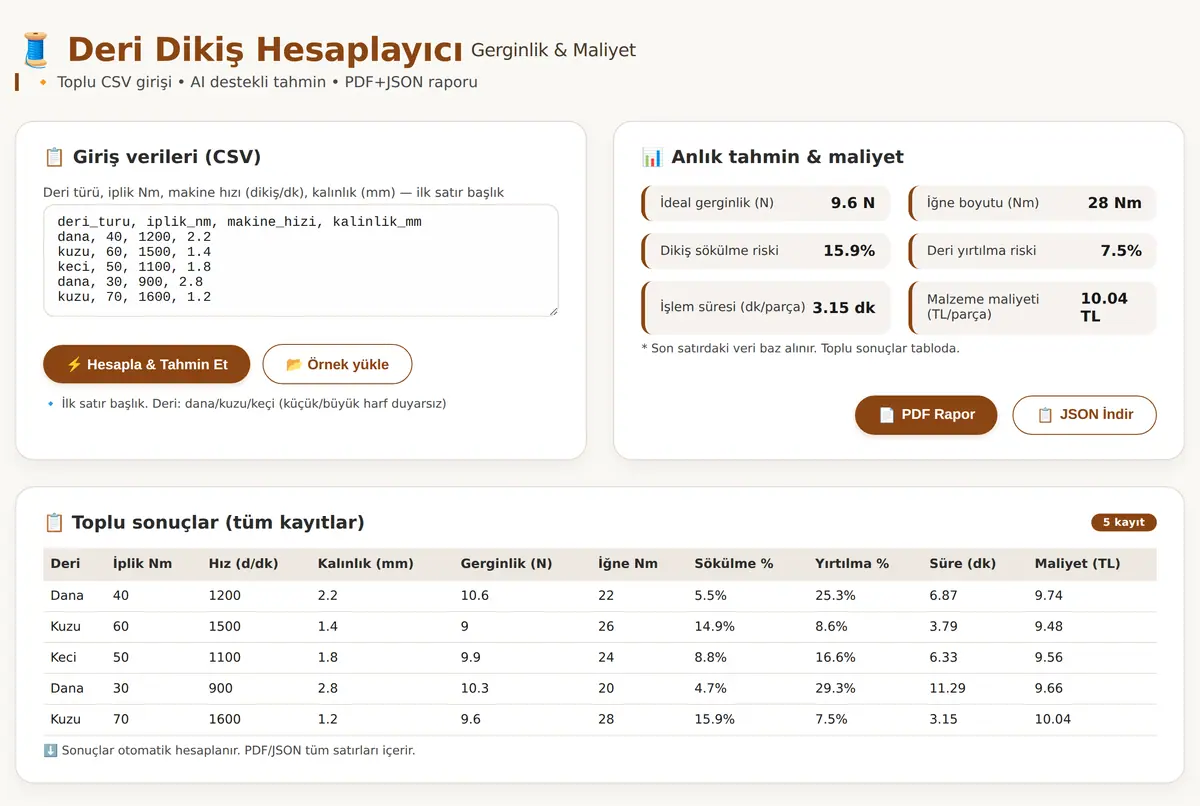This screenshot has width=1200, height=806.
Task: Click the chart icon beside Anlık tahmin
Action: pyautogui.click(x=652, y=157)
